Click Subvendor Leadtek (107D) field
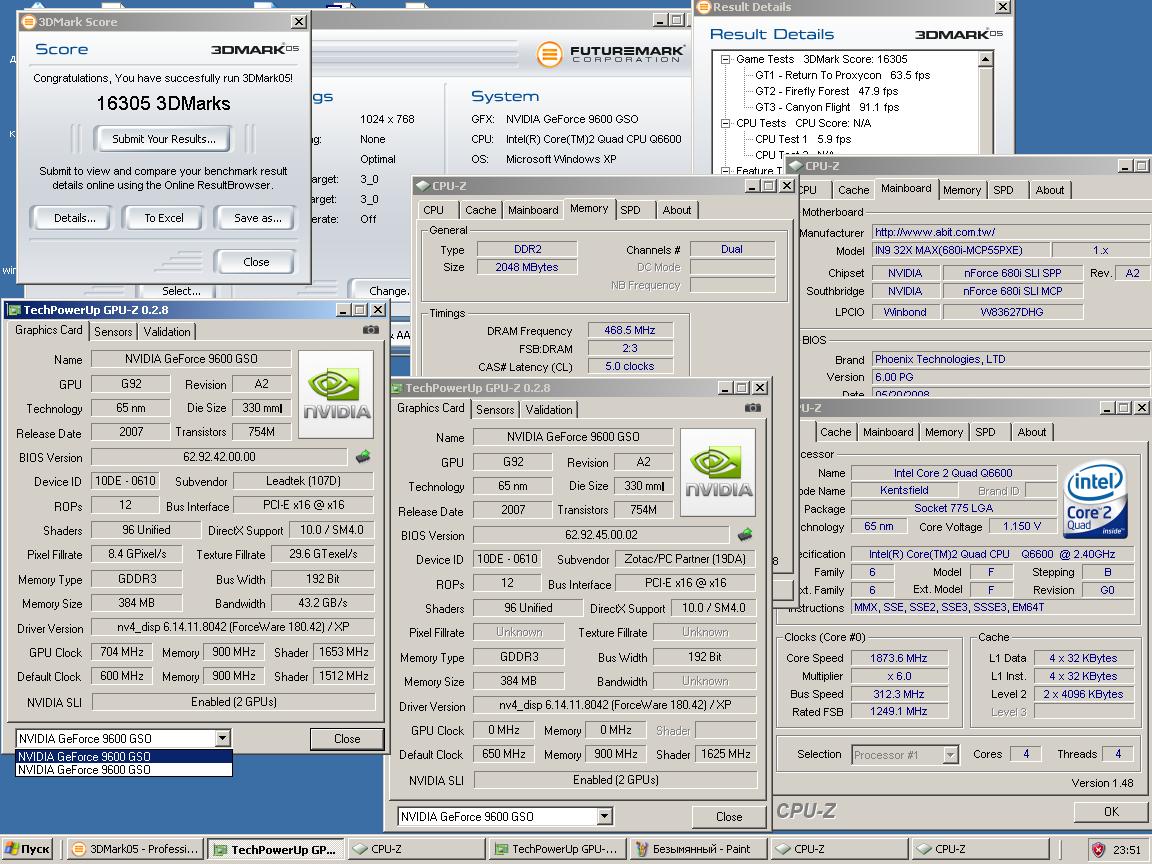 click(x=303, y=481)
